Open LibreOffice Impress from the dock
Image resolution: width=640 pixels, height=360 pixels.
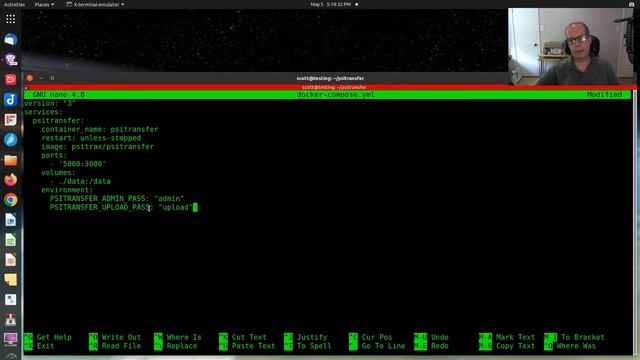point(11,260)
